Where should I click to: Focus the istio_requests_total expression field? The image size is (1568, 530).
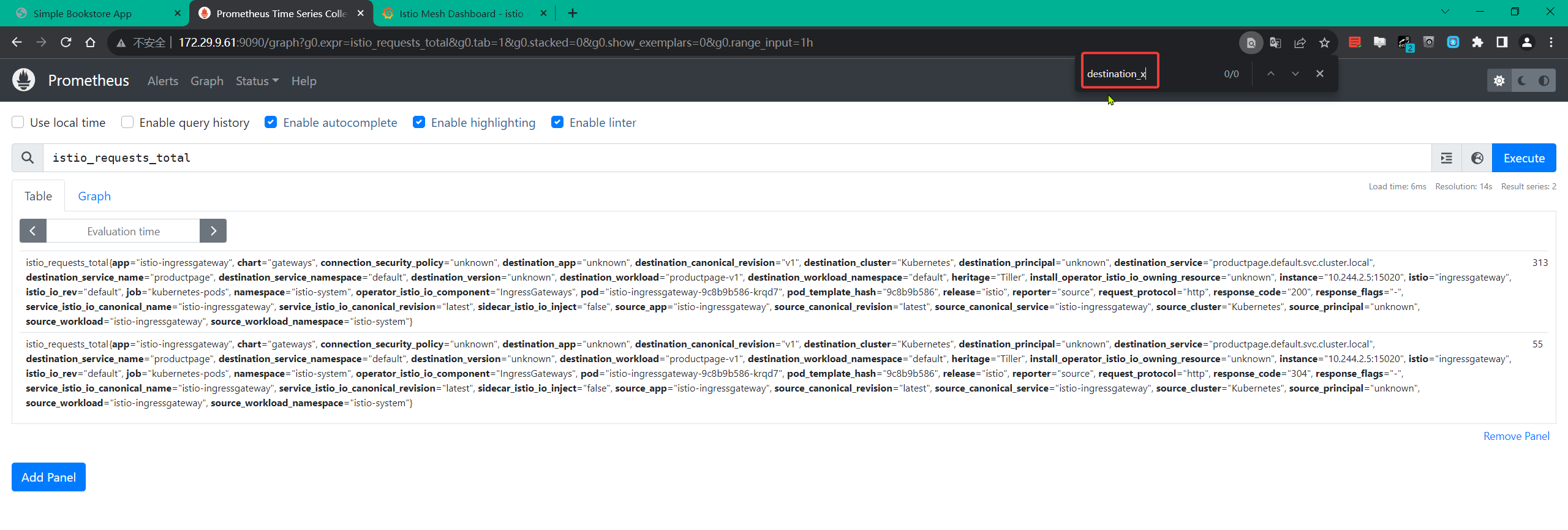(x=737, y=158)
